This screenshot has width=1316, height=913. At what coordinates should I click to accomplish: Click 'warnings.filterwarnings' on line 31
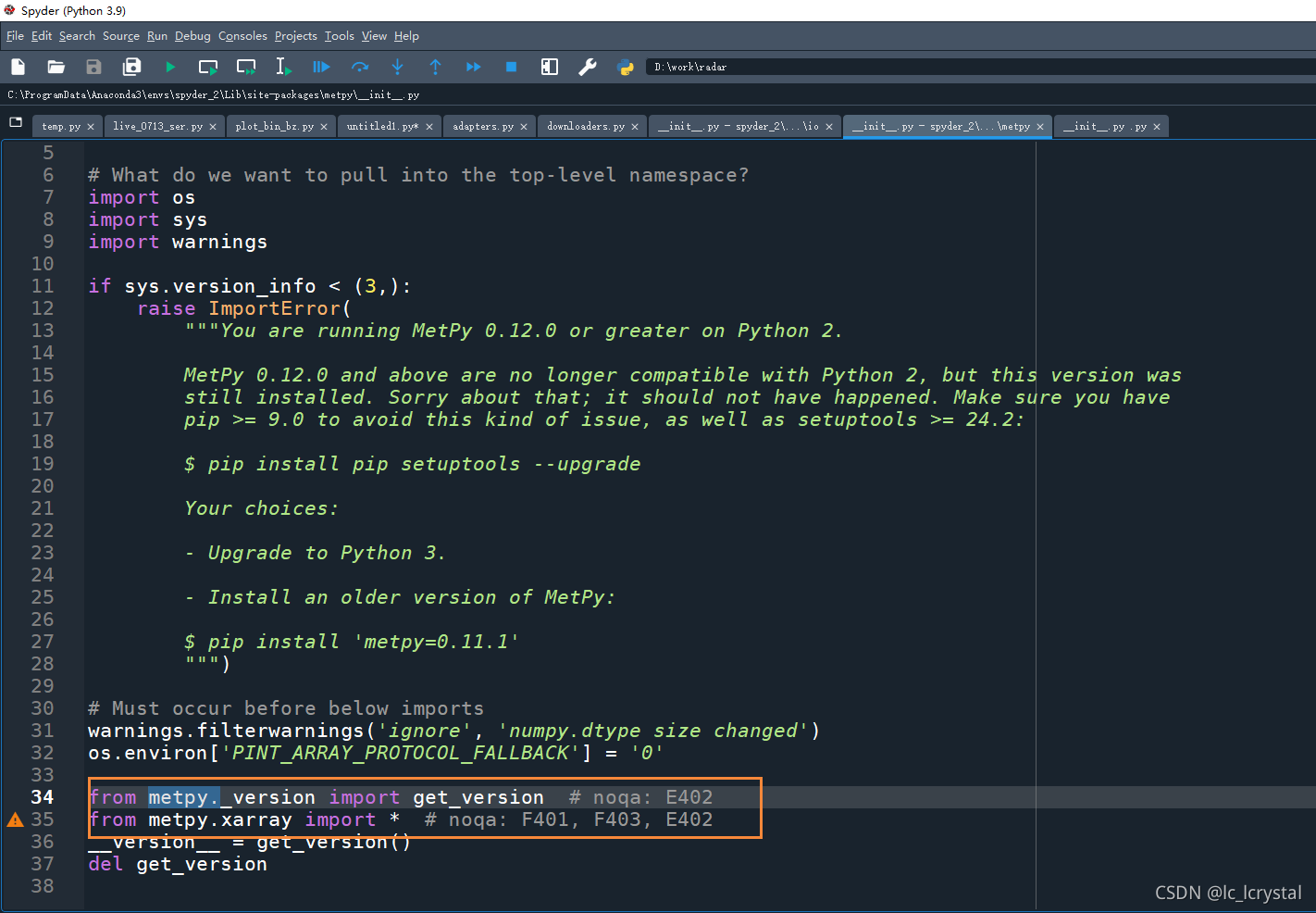[226, 731]
